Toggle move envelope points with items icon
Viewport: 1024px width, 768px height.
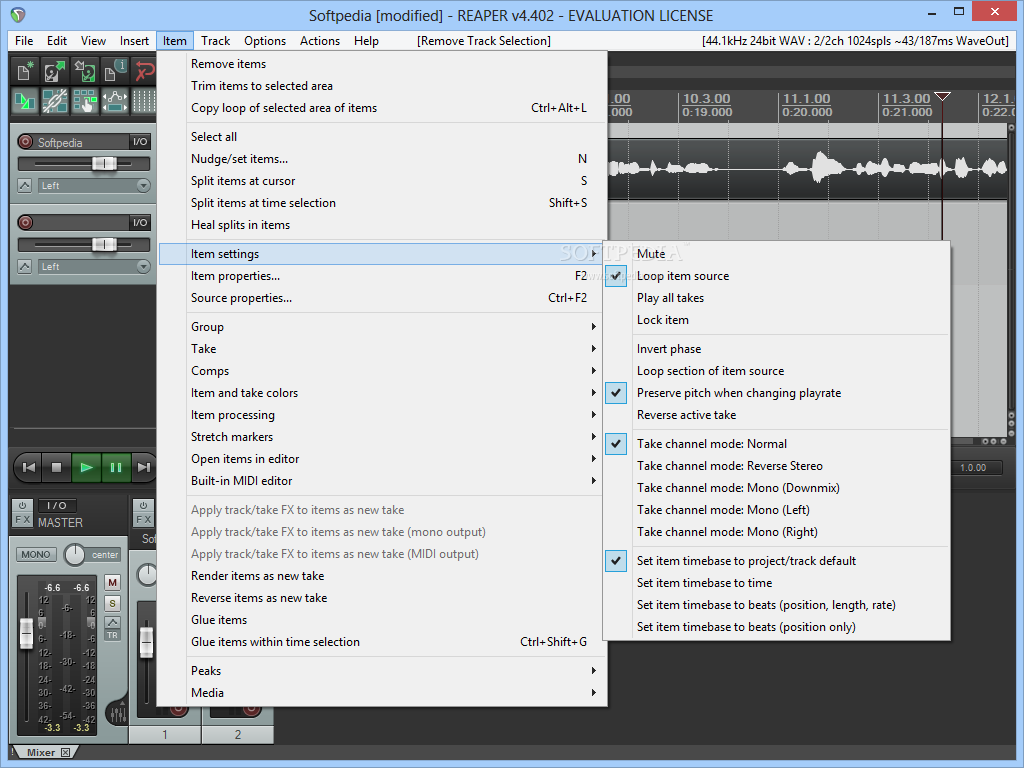pyautogui.click(x=115, y=101)
